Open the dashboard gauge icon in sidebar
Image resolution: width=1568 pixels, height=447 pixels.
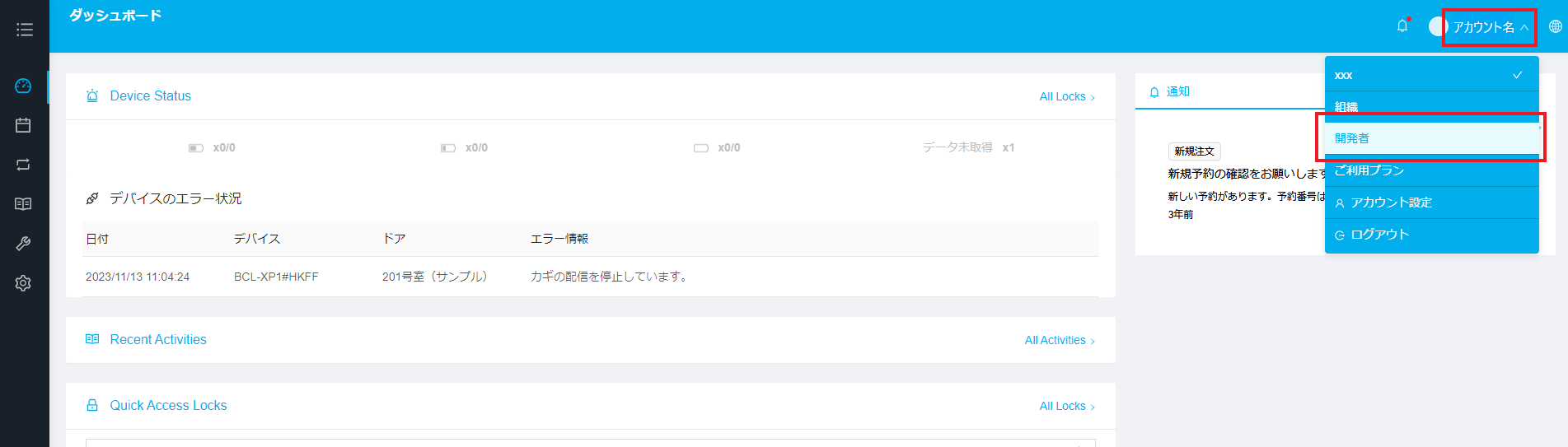tap(23, 86)
